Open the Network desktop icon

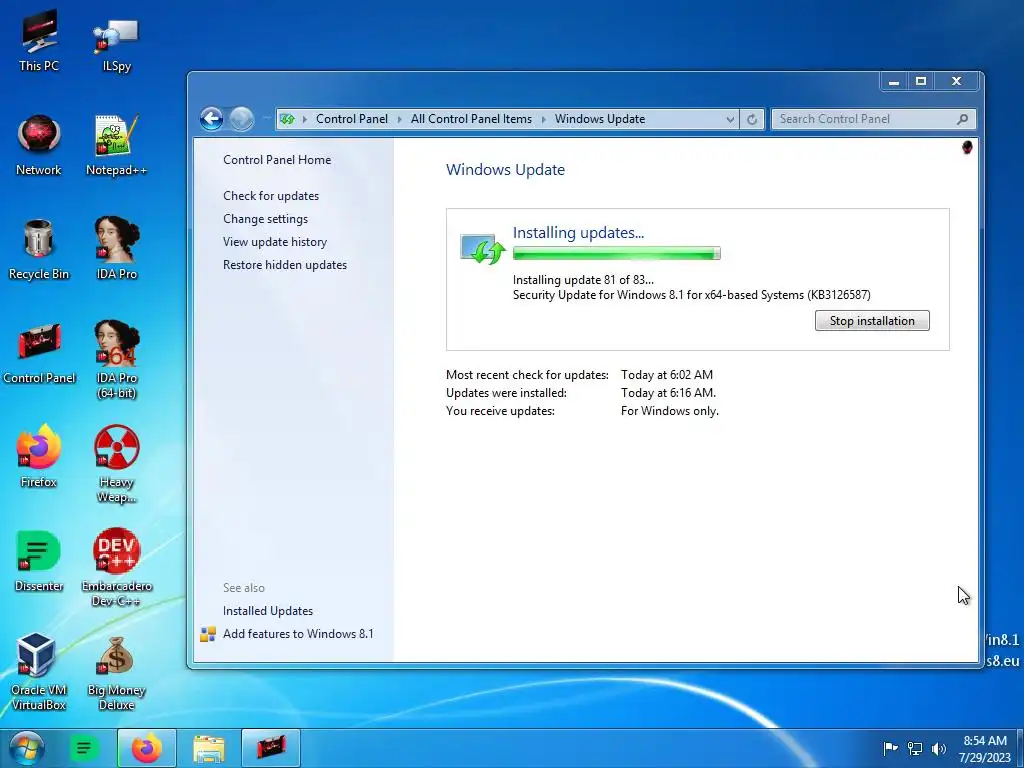coord(39,145)
